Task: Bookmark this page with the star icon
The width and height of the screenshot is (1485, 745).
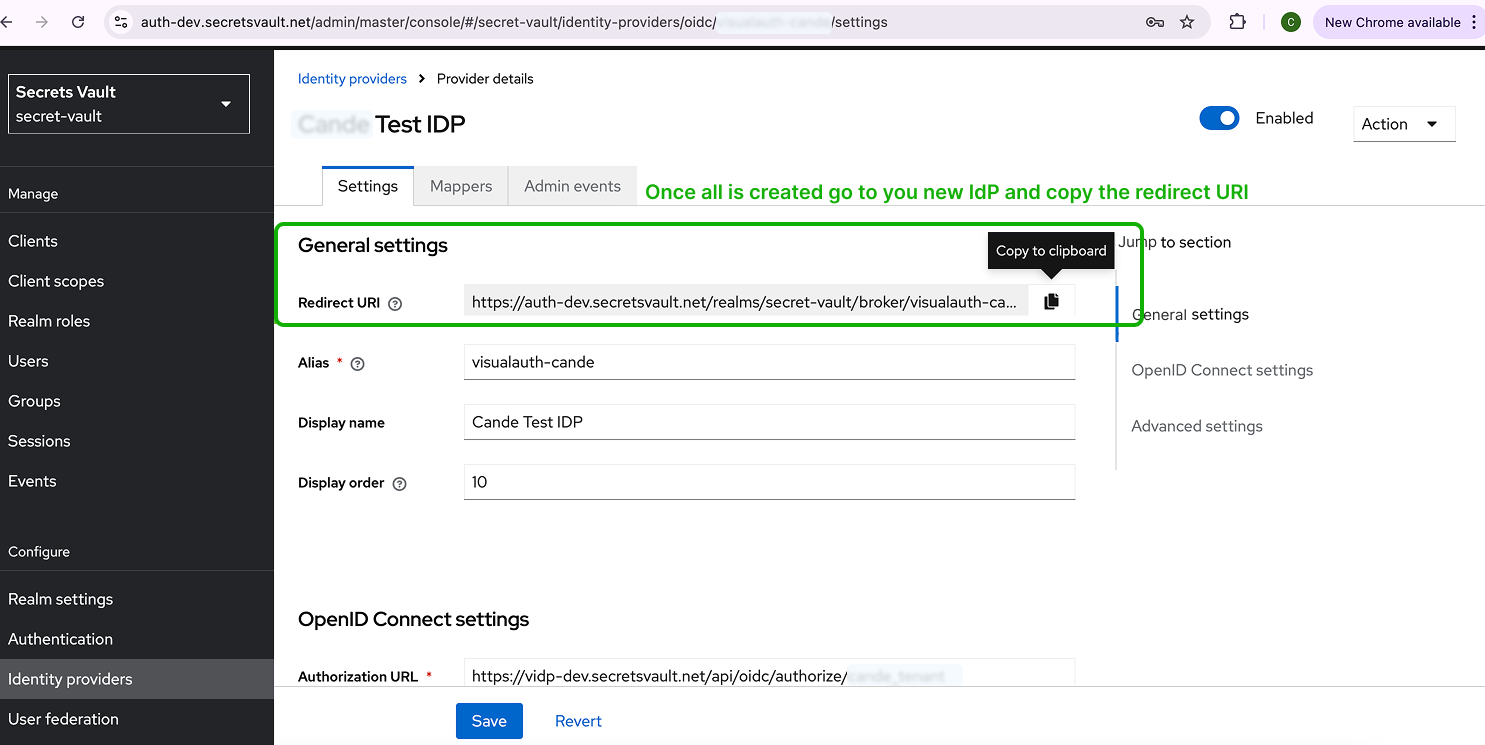Action: 1187,22
